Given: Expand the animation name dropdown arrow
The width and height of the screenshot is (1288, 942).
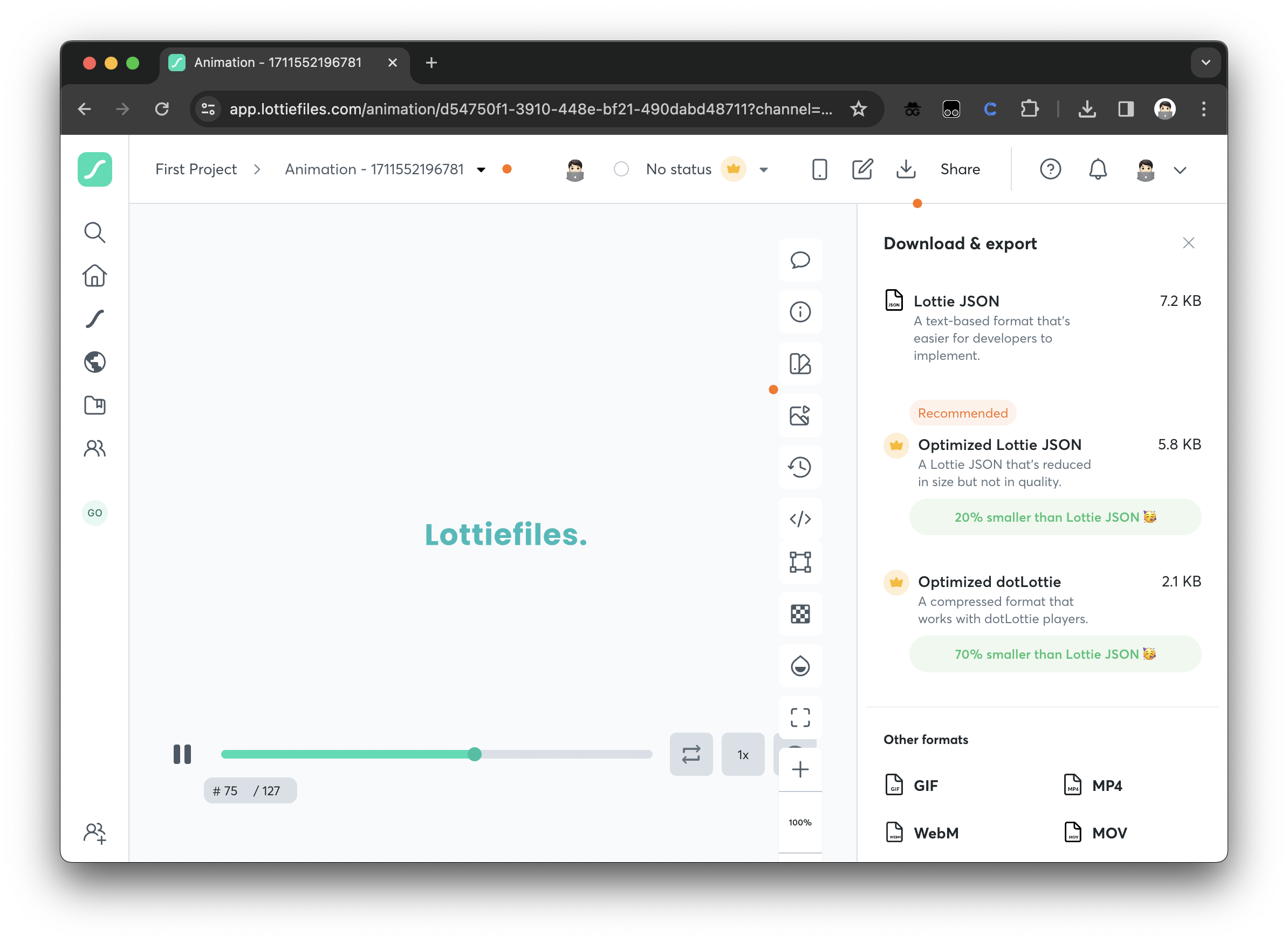Looking at the screenshot, I should (x=481, y=170).
